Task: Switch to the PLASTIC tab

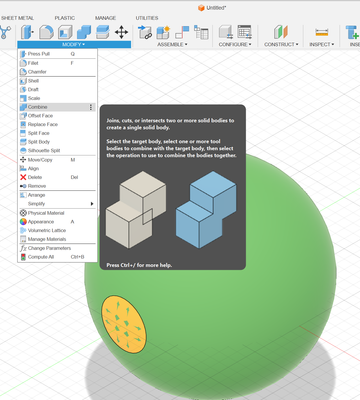Action: click(x=65, y=18)
